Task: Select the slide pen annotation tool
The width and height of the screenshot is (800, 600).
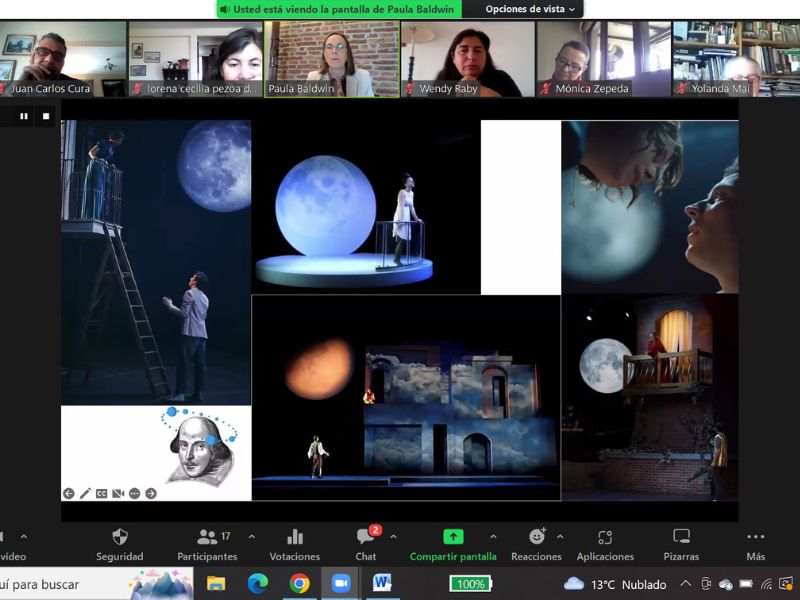Action: [x=85, y=493]
